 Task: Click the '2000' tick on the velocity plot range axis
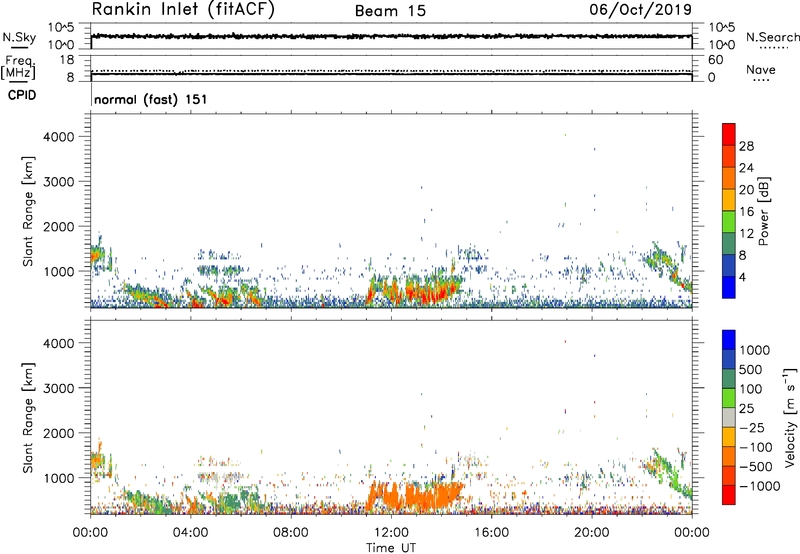59,433
